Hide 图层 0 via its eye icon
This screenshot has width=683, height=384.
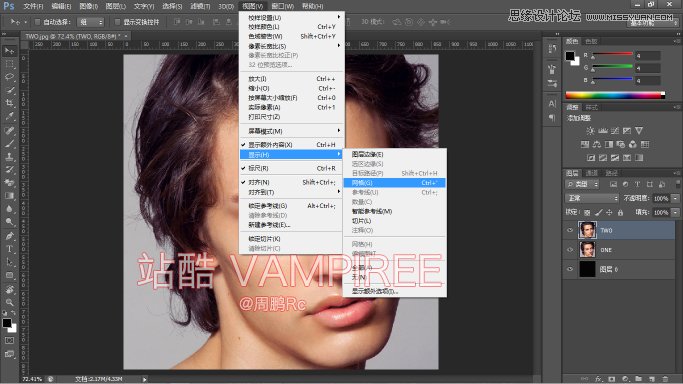click(570, 269)
